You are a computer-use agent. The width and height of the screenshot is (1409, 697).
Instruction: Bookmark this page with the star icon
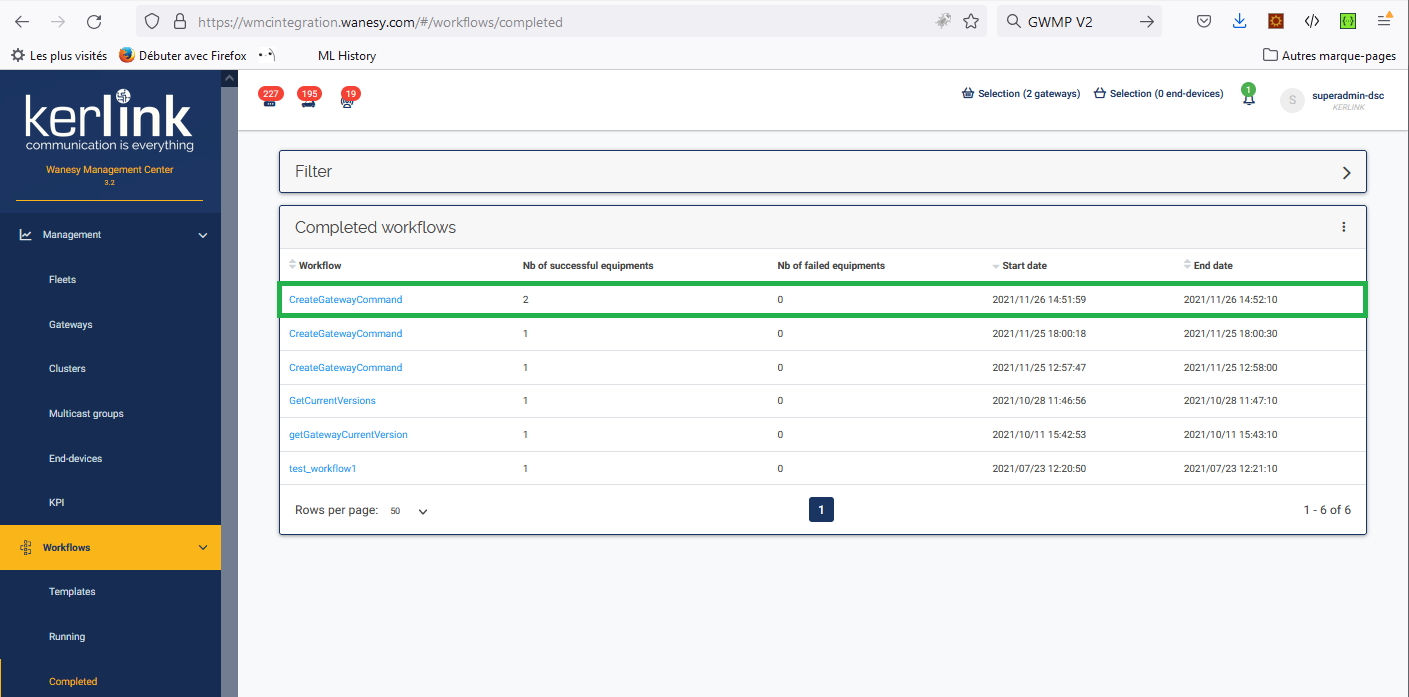[970, 21]
